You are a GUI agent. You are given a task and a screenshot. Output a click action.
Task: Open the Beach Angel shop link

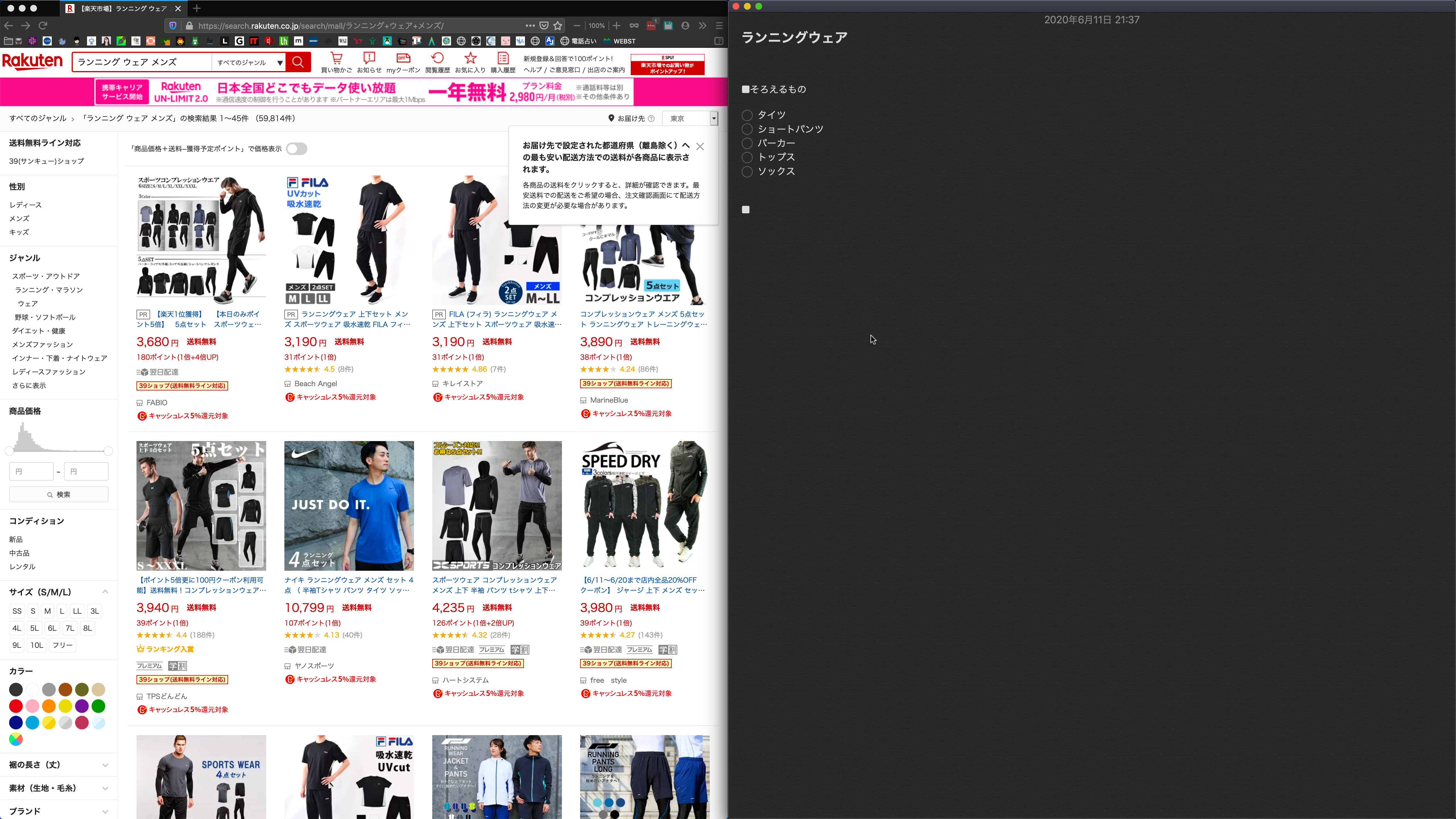point(315,383)
